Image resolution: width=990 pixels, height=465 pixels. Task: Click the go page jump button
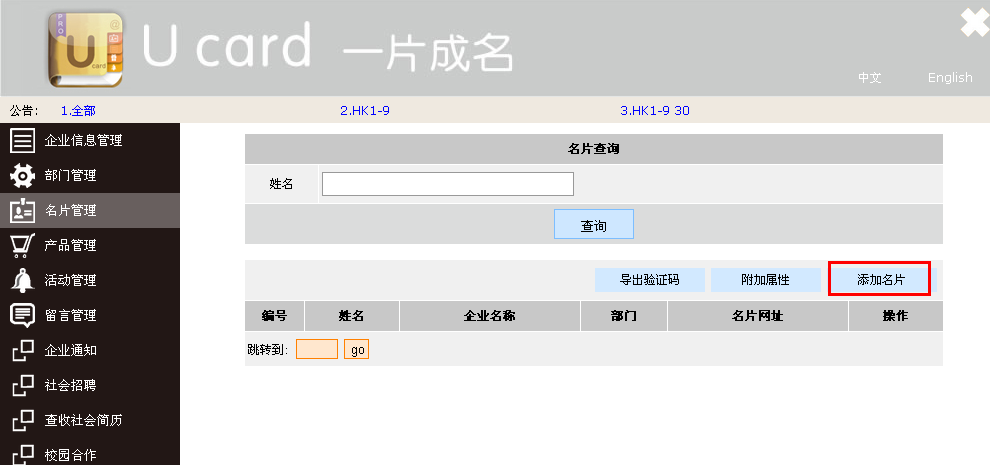click(357, 349)
